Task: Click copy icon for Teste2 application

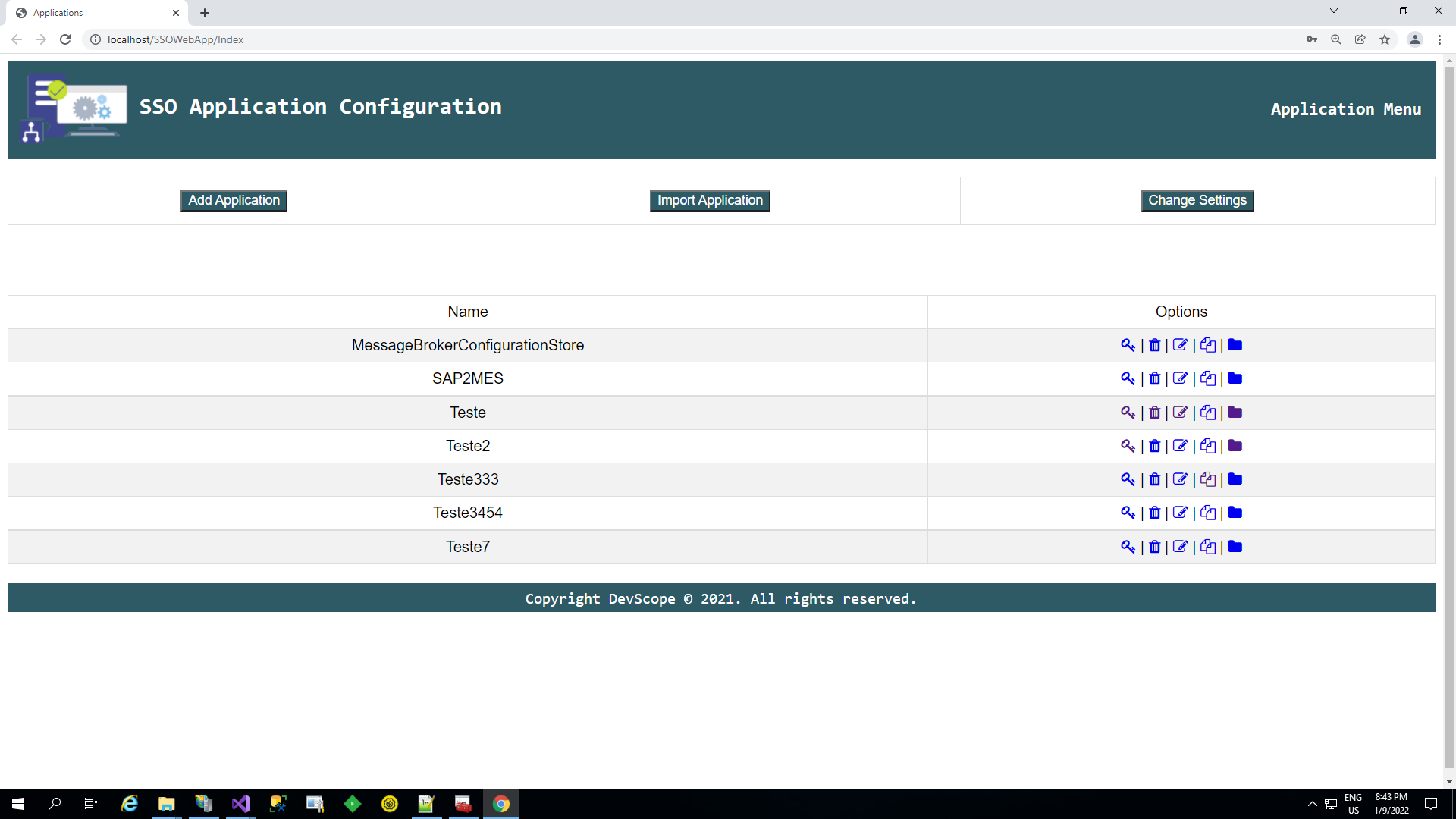Action: (1208, 446)
